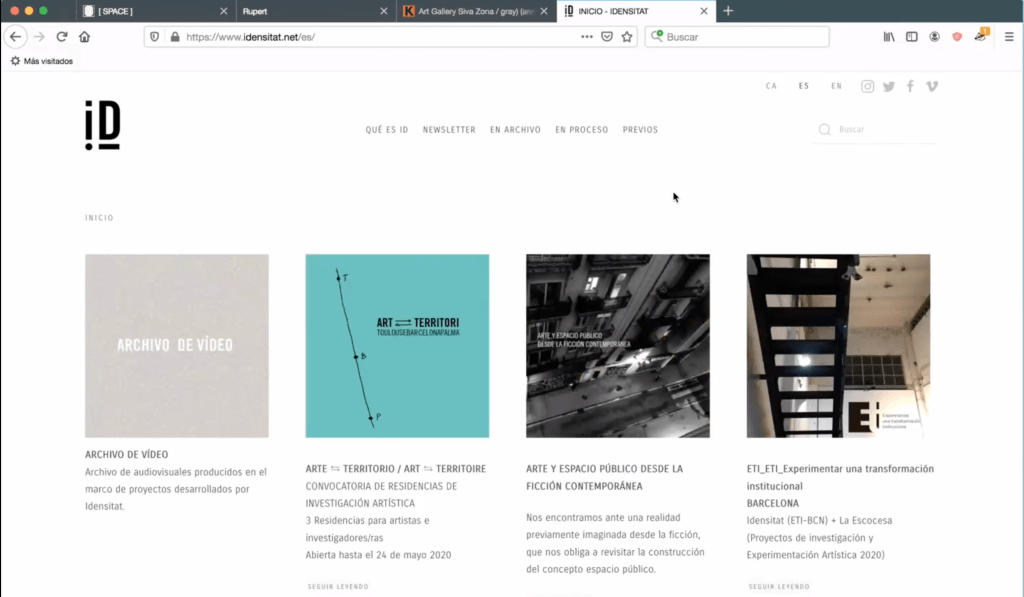Open the Vimeo icon link
Viewport: 1024px width, 597px height.
[932, 86]
